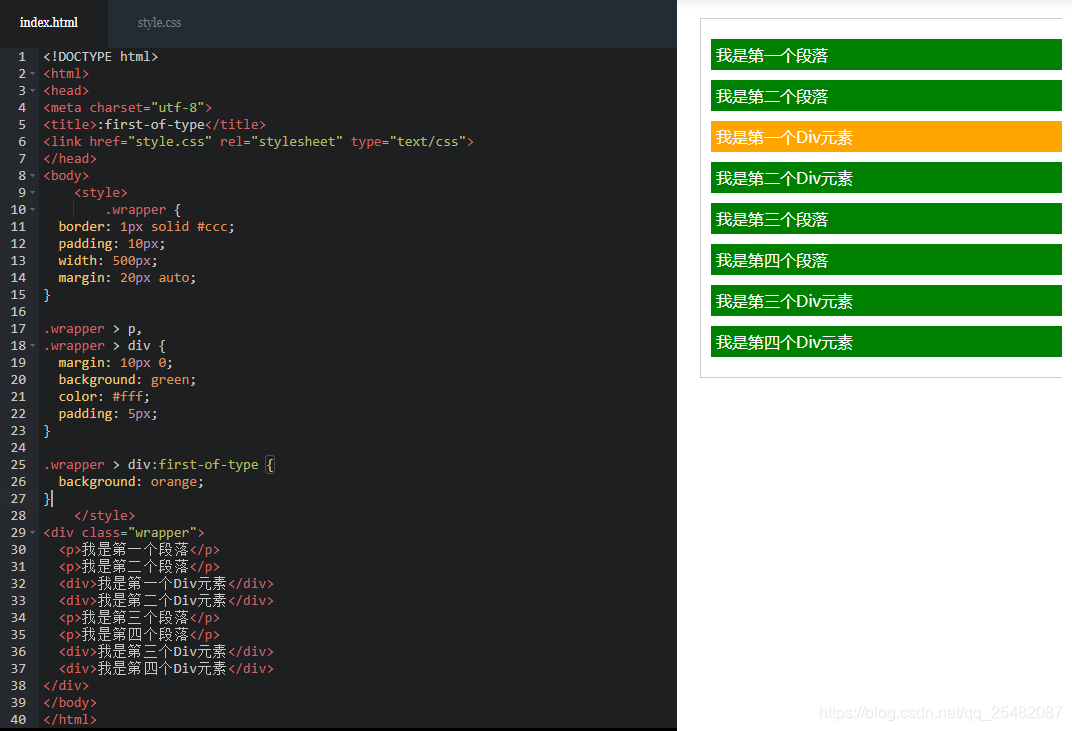Click the .wrapper > p, selector line

[92, 329]
